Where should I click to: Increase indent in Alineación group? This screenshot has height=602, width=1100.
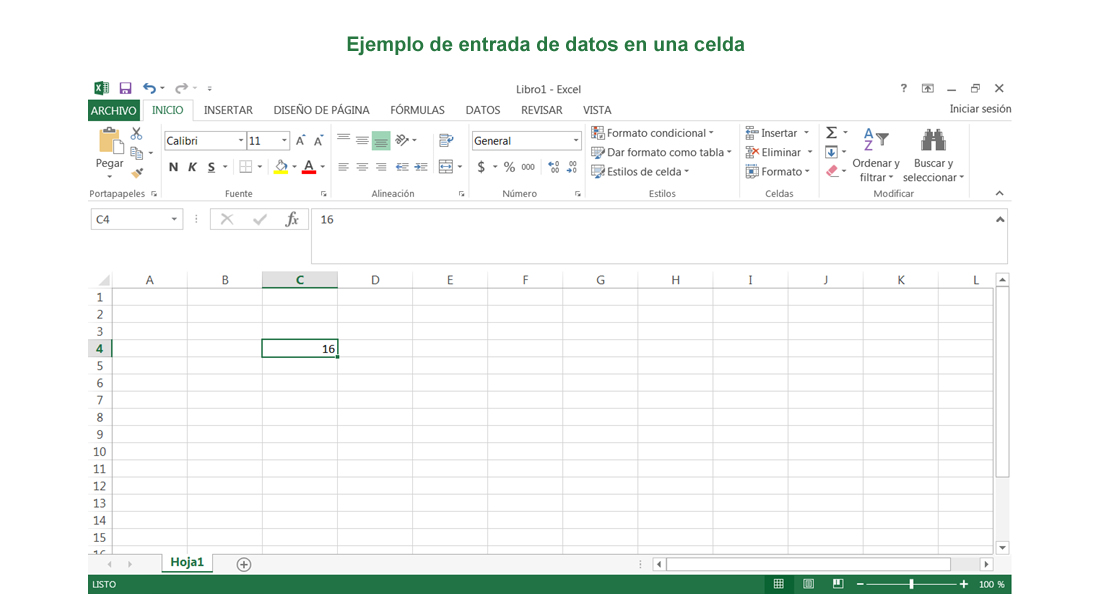coord(421,167)
